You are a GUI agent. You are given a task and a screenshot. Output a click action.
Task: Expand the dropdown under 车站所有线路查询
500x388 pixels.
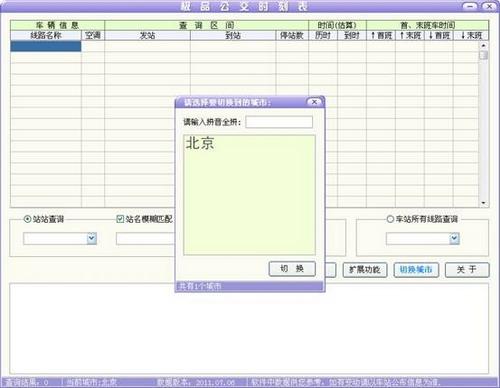(x=454, y=239)
